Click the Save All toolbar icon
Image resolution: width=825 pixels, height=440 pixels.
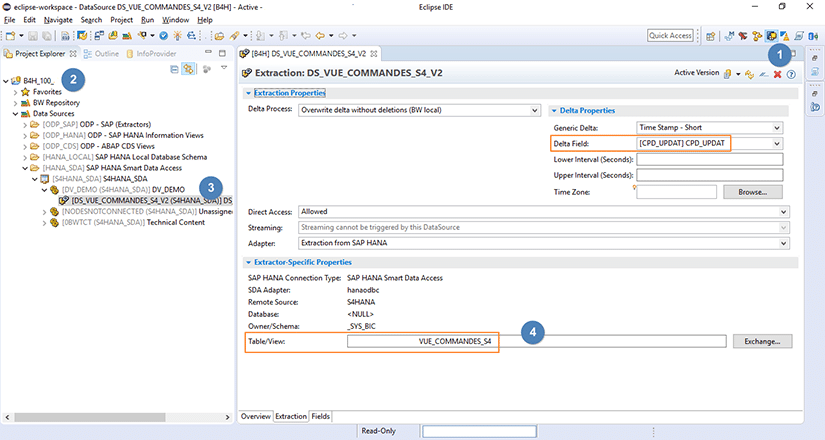coord(46,36)
